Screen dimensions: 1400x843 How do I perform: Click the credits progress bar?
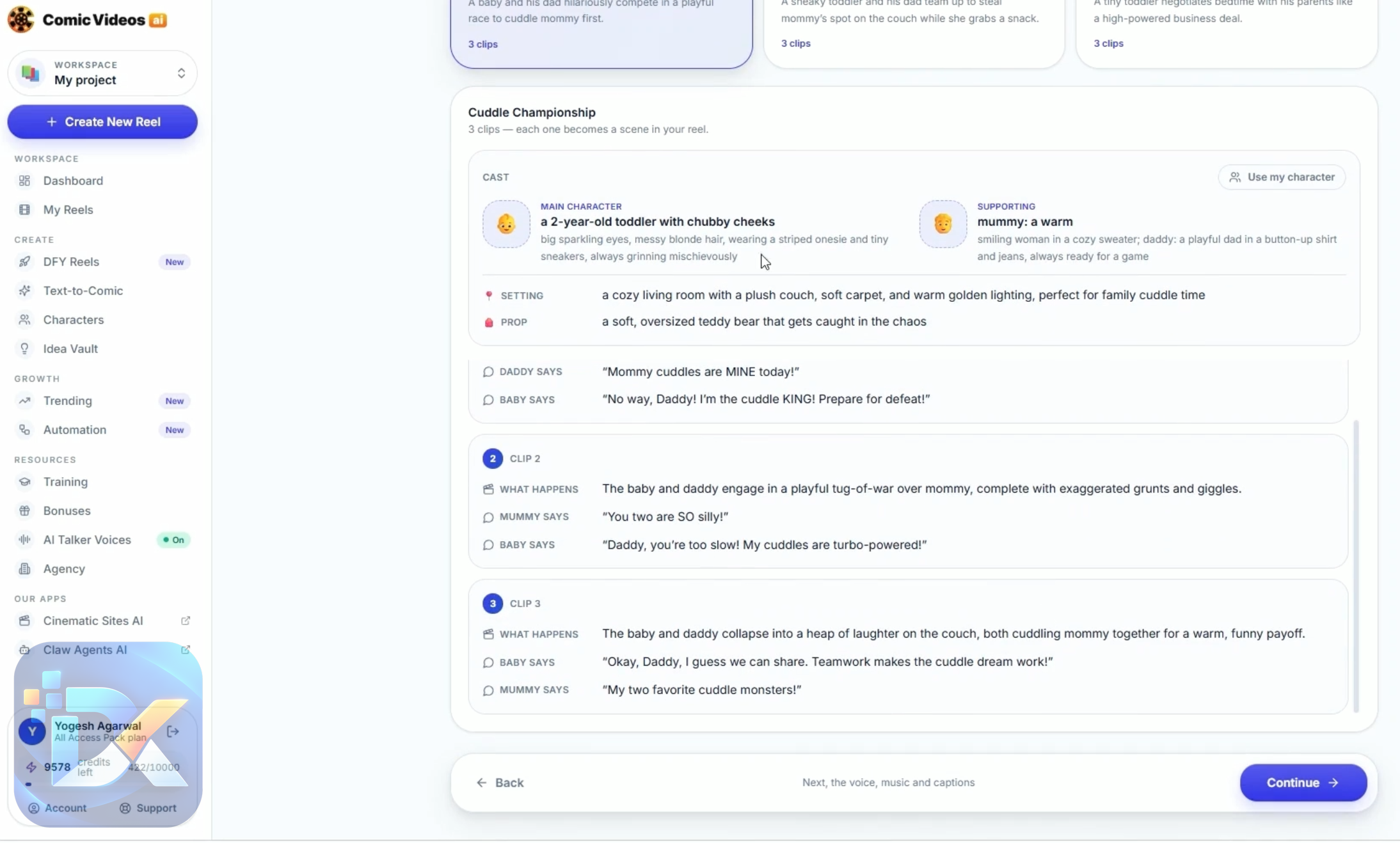tap(102, 785)
